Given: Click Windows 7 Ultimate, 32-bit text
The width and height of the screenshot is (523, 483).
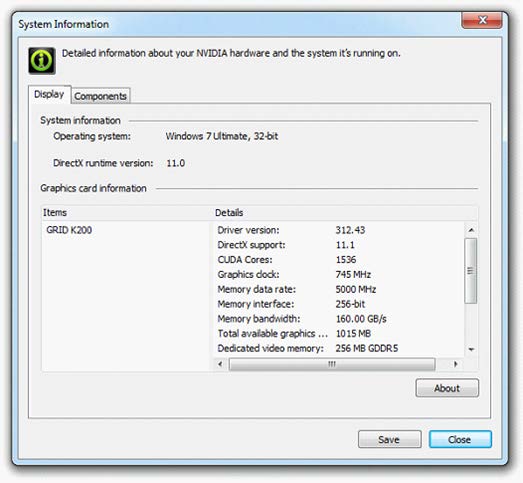Looking at the screenshot, I should (x=222, y=136).
